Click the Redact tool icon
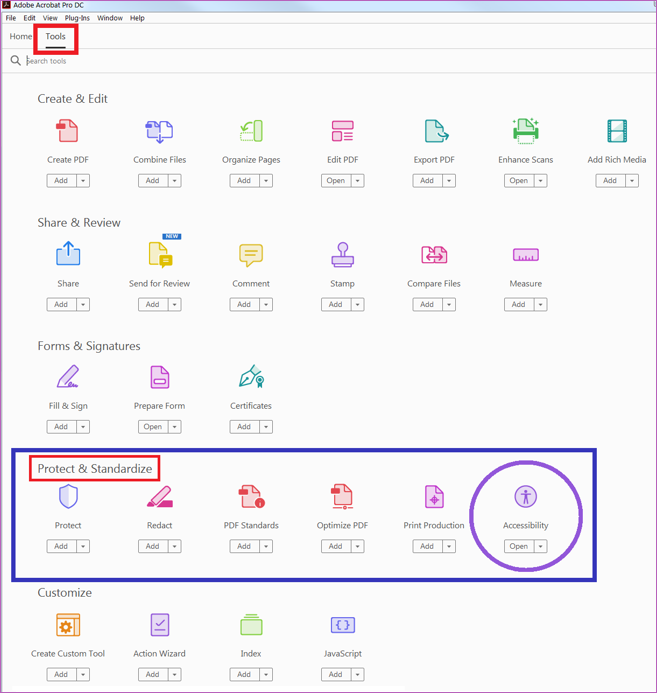The height and width of the screenshot is (693, 657). click(159, 497)
